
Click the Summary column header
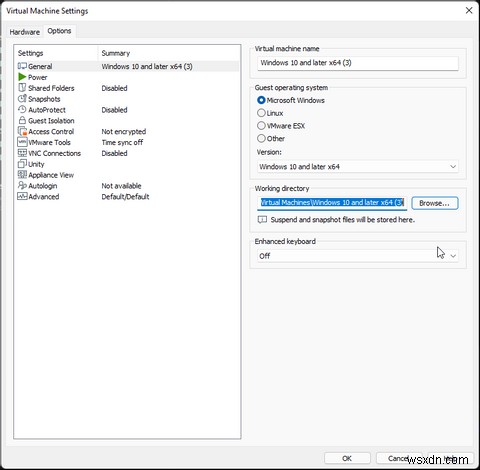pyautogui.click(x=116, y=53)
